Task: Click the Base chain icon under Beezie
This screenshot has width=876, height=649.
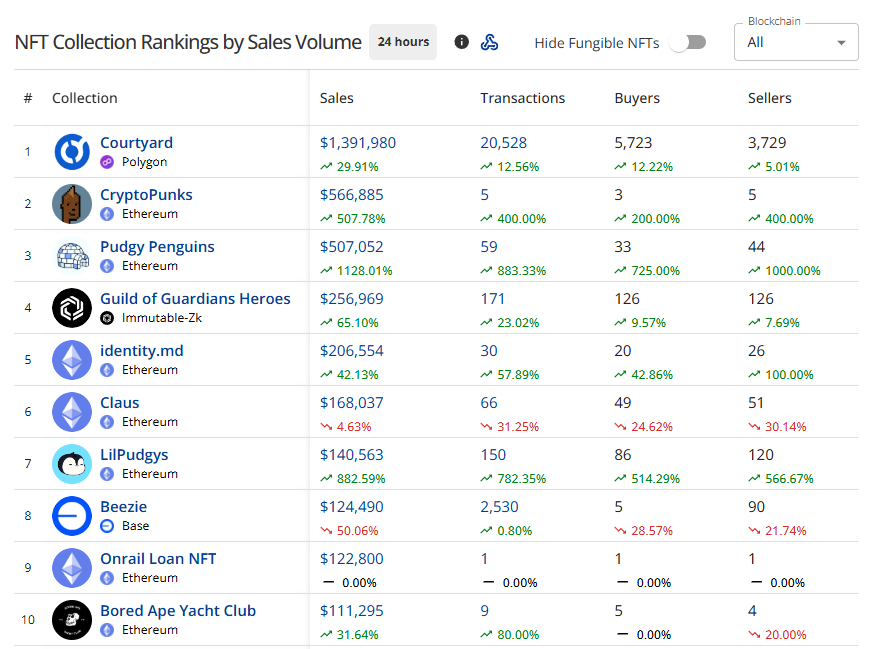Action: 107,526
